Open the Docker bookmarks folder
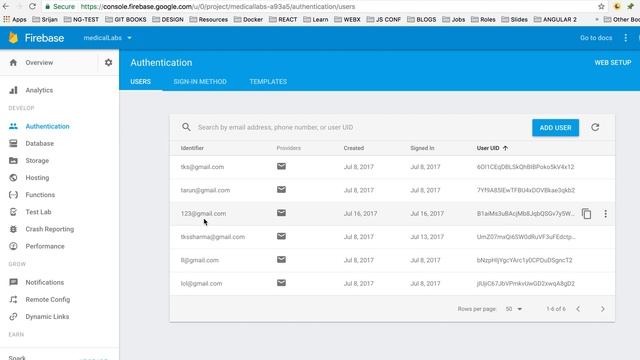This screenshot has height=360, width=640. tap(248, 19)
